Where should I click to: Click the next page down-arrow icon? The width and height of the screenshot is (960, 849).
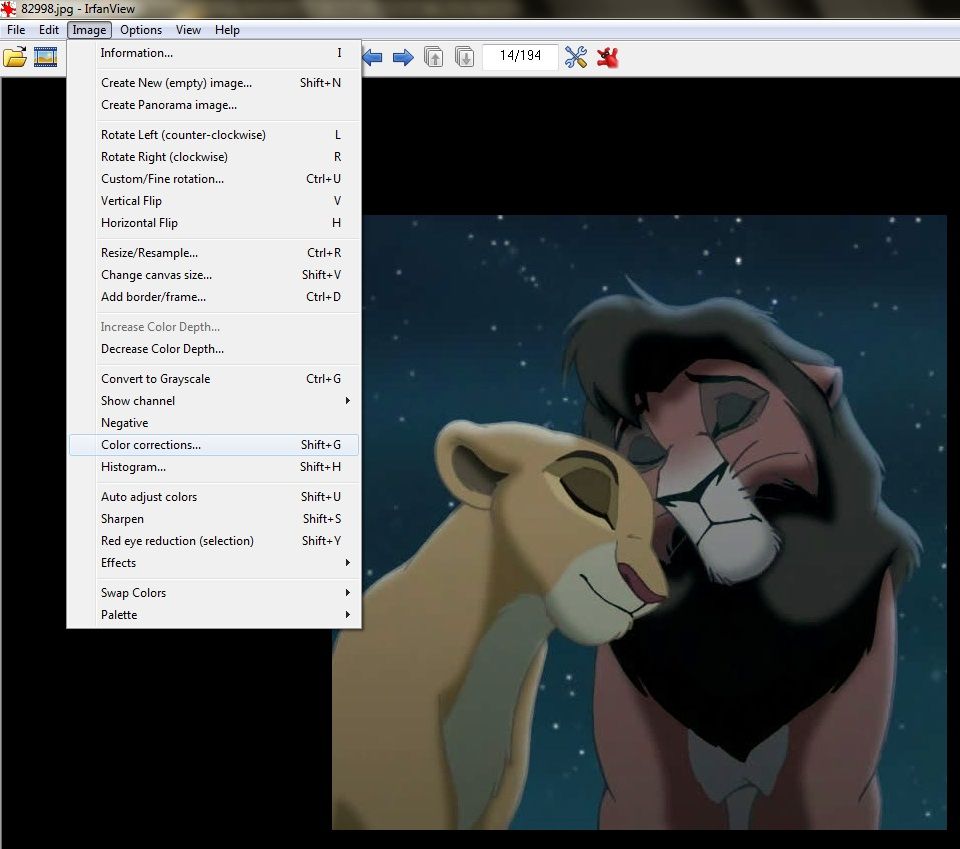click(x=465, y=57)
